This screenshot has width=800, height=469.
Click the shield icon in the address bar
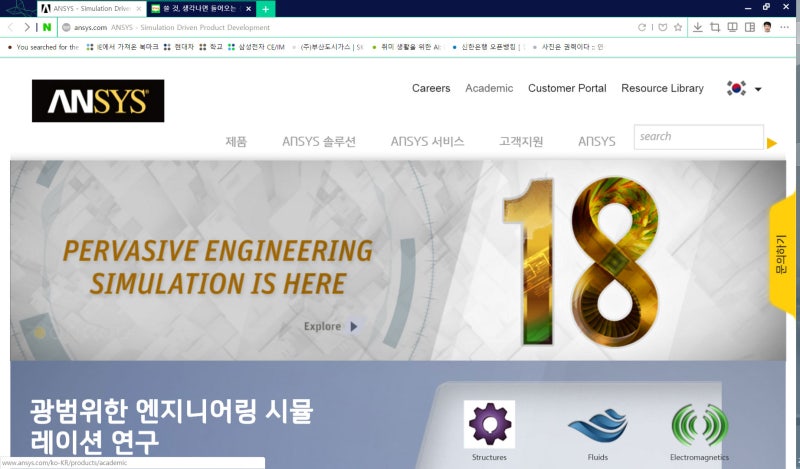pyautogui.click(x=662, y=28)
